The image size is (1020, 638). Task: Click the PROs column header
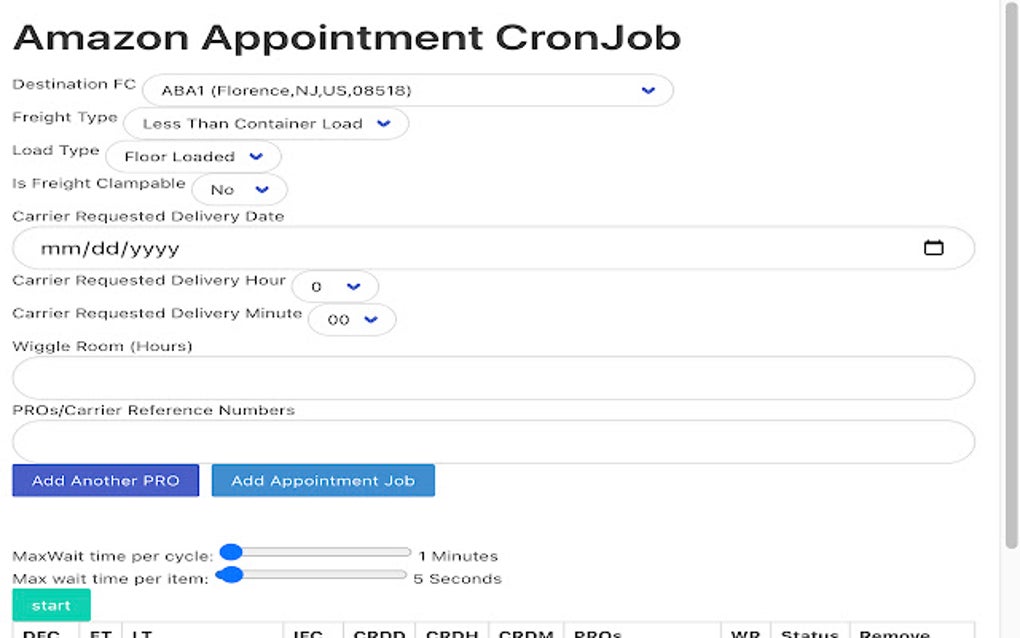pyautogui.click(x=597, y=633)
